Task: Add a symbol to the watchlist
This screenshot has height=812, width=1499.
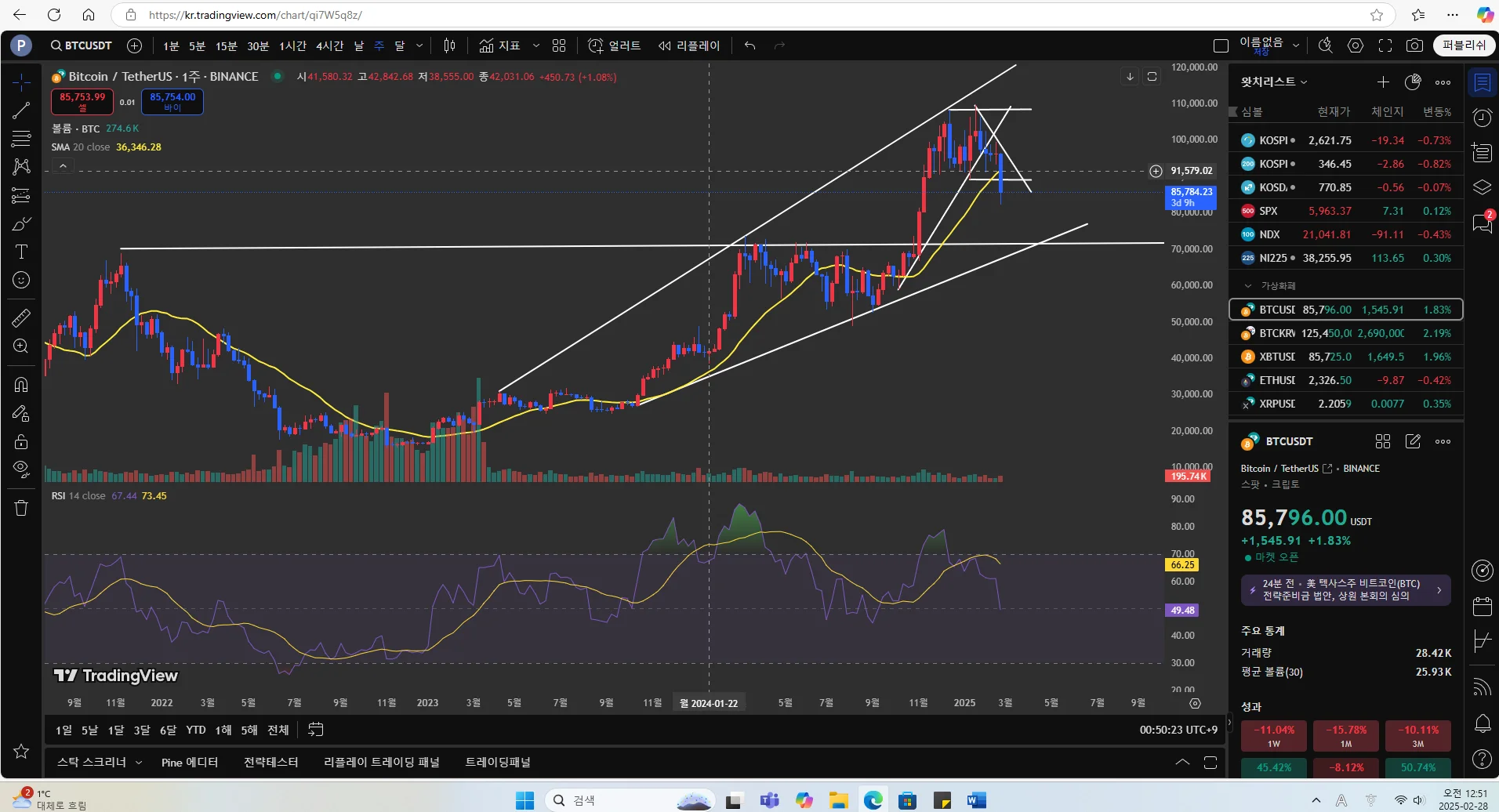Action: tap(1383, 82)
